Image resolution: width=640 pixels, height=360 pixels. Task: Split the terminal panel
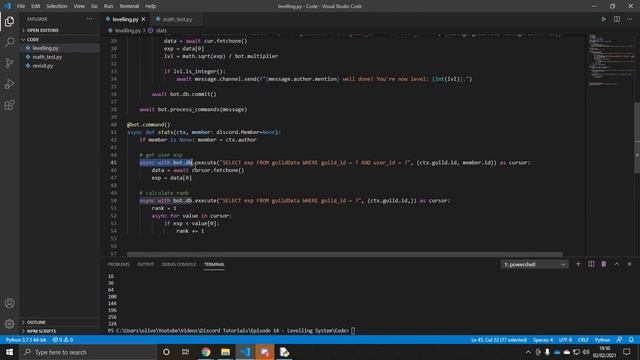point(591,264)
